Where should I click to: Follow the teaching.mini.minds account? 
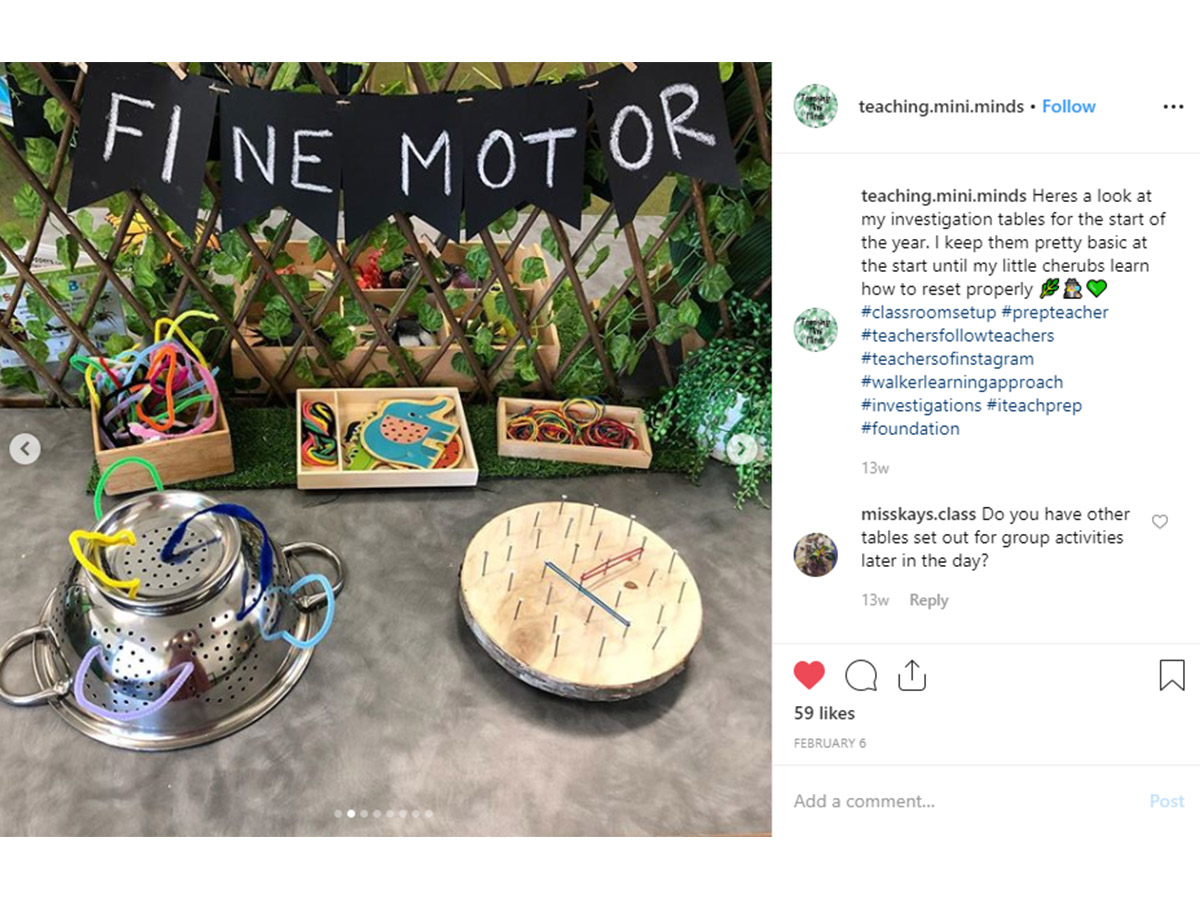[x=1069, y=106]
